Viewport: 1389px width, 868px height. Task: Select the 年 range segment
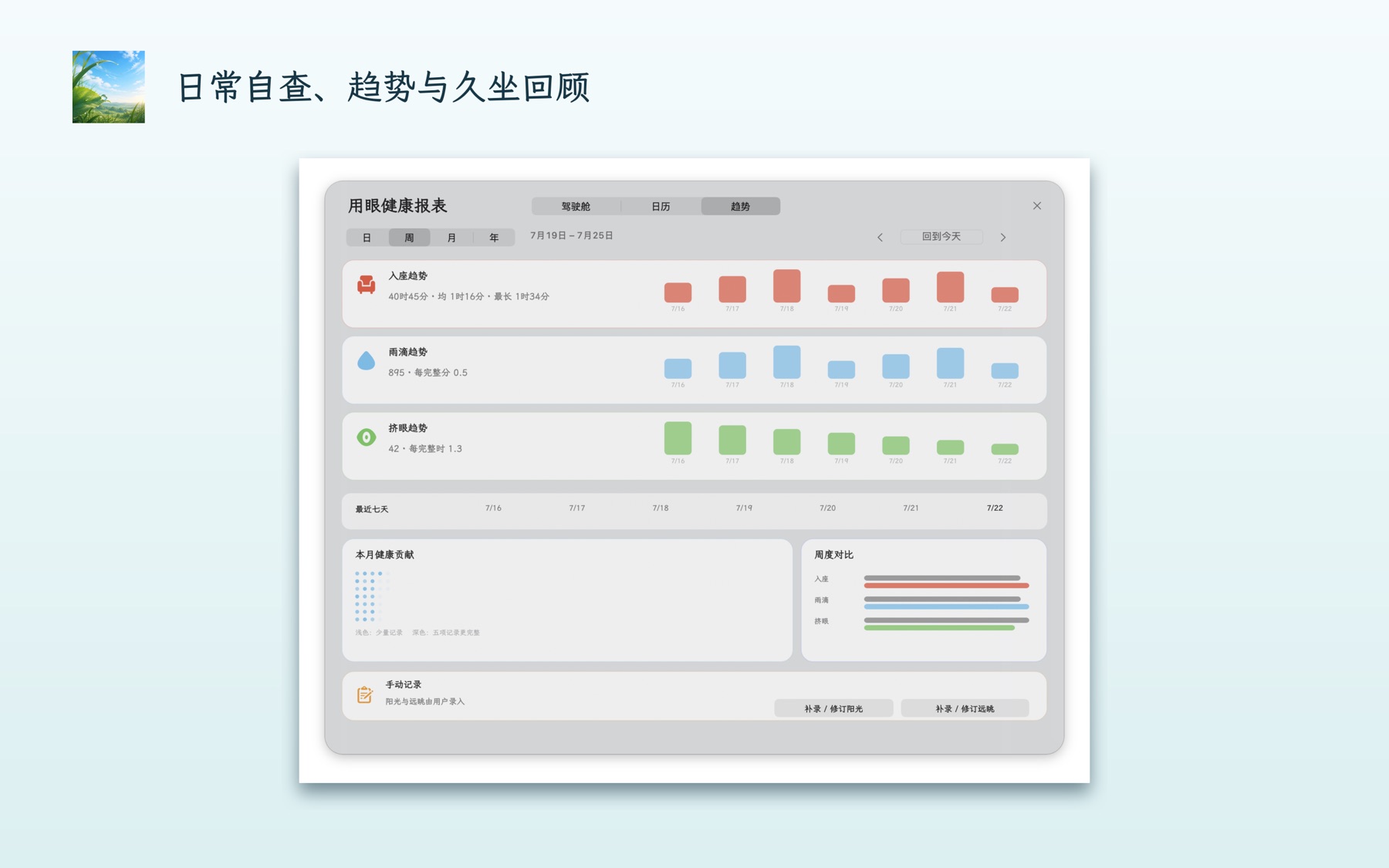pyautogui.click(x=494, y=238)
